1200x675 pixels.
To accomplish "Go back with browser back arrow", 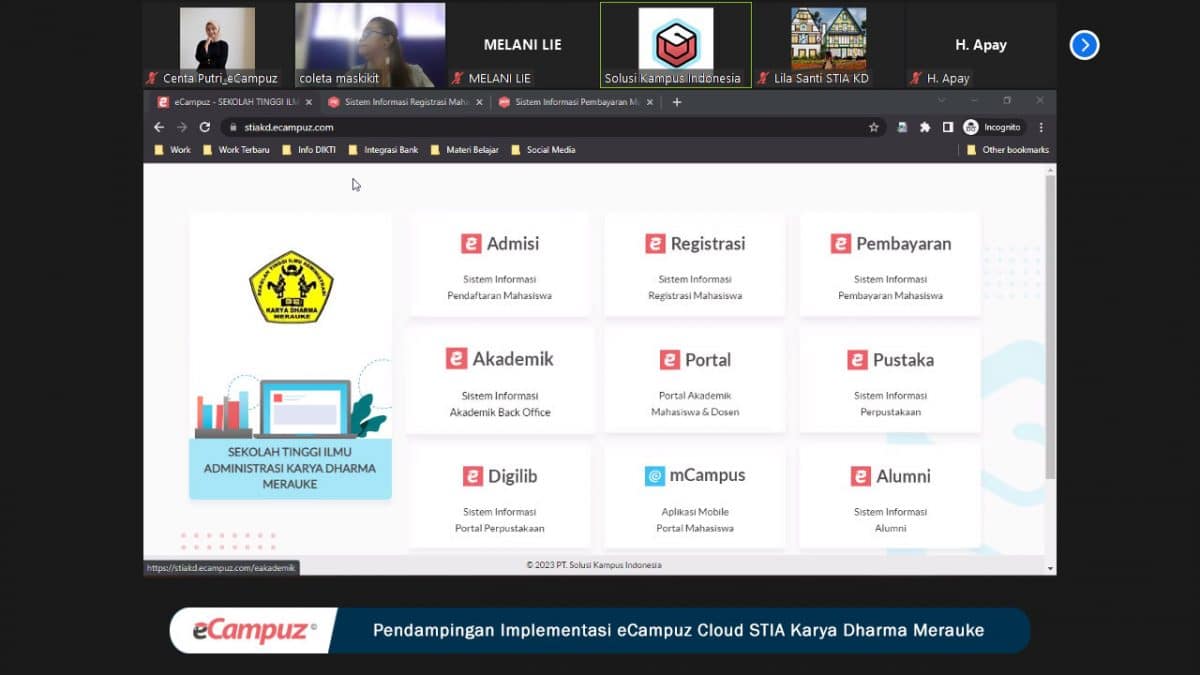I will point(159,127).
